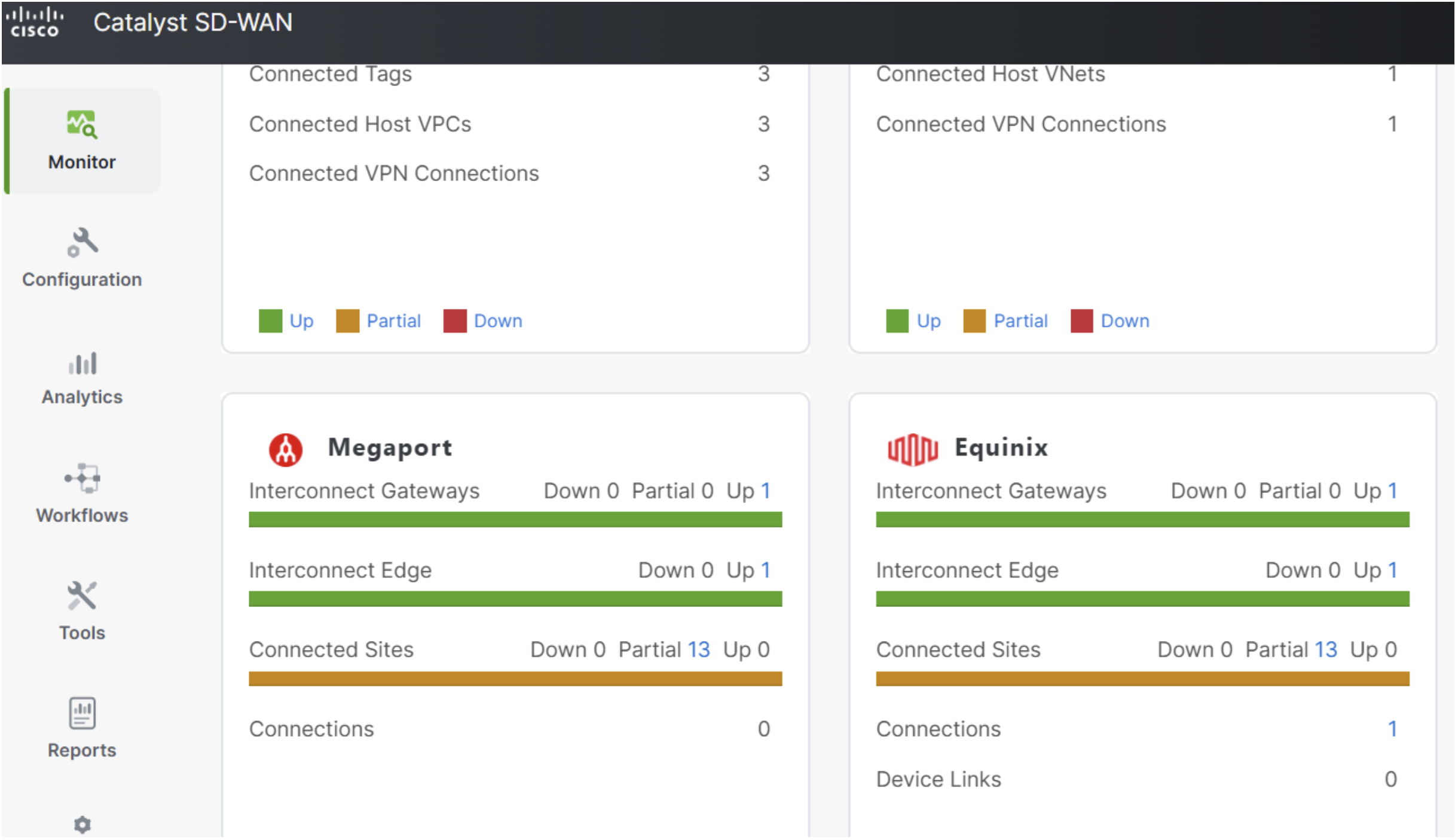Select the Tools menu label

click(x=82, y=633)
